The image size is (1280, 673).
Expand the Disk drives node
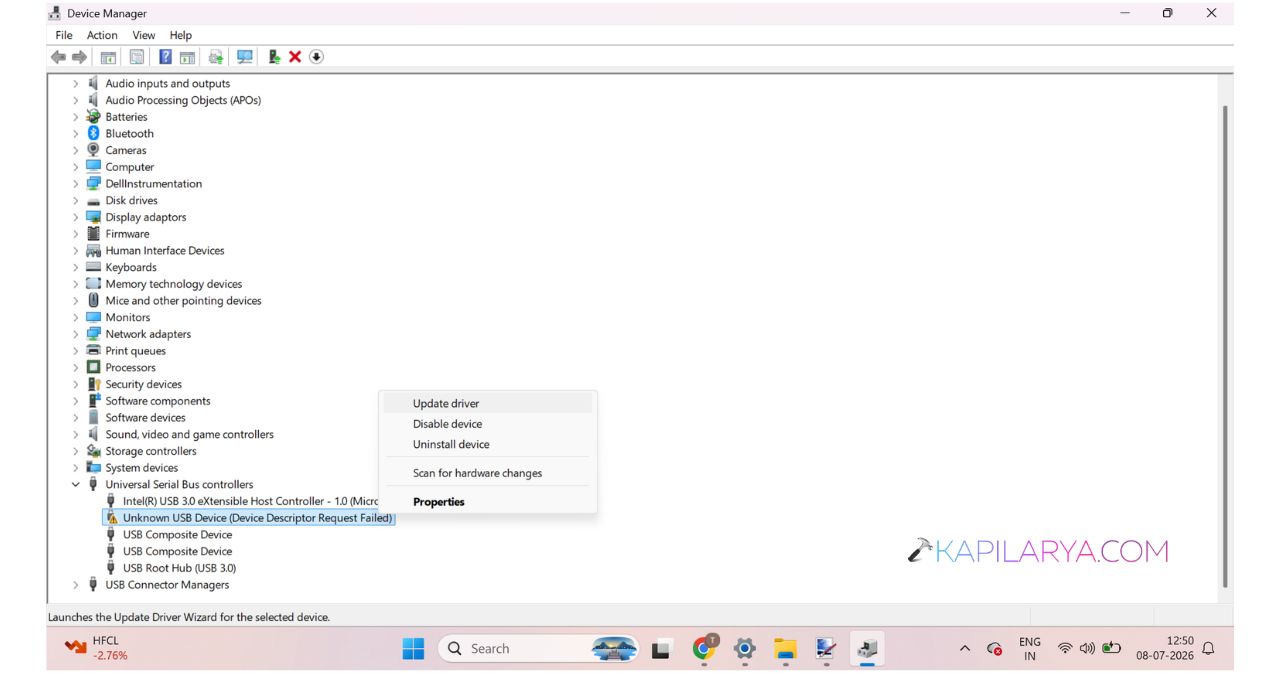(x=75, y=200)
